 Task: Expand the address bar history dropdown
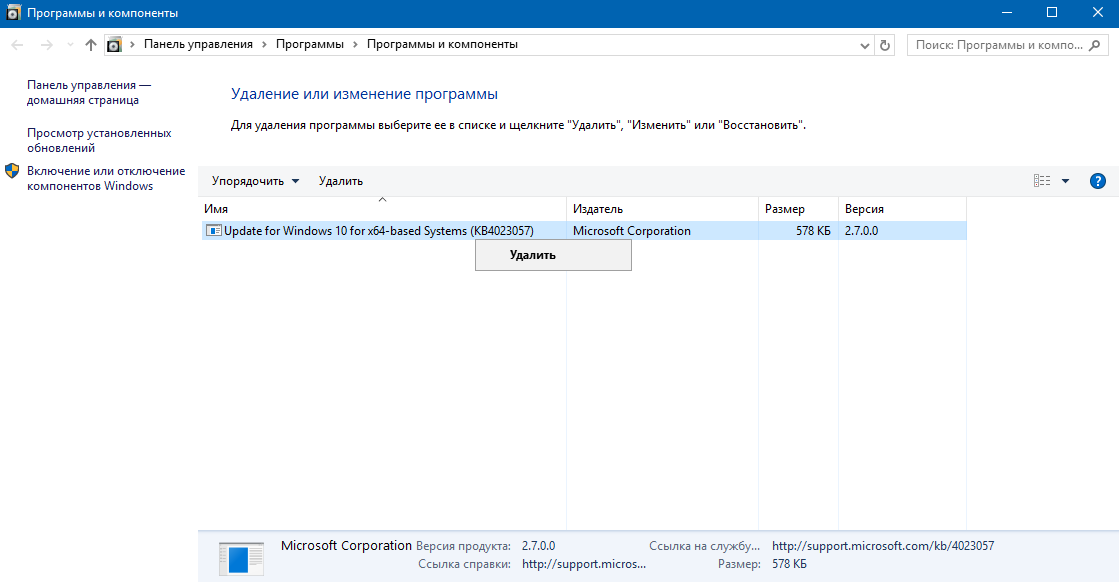point(865,45)
